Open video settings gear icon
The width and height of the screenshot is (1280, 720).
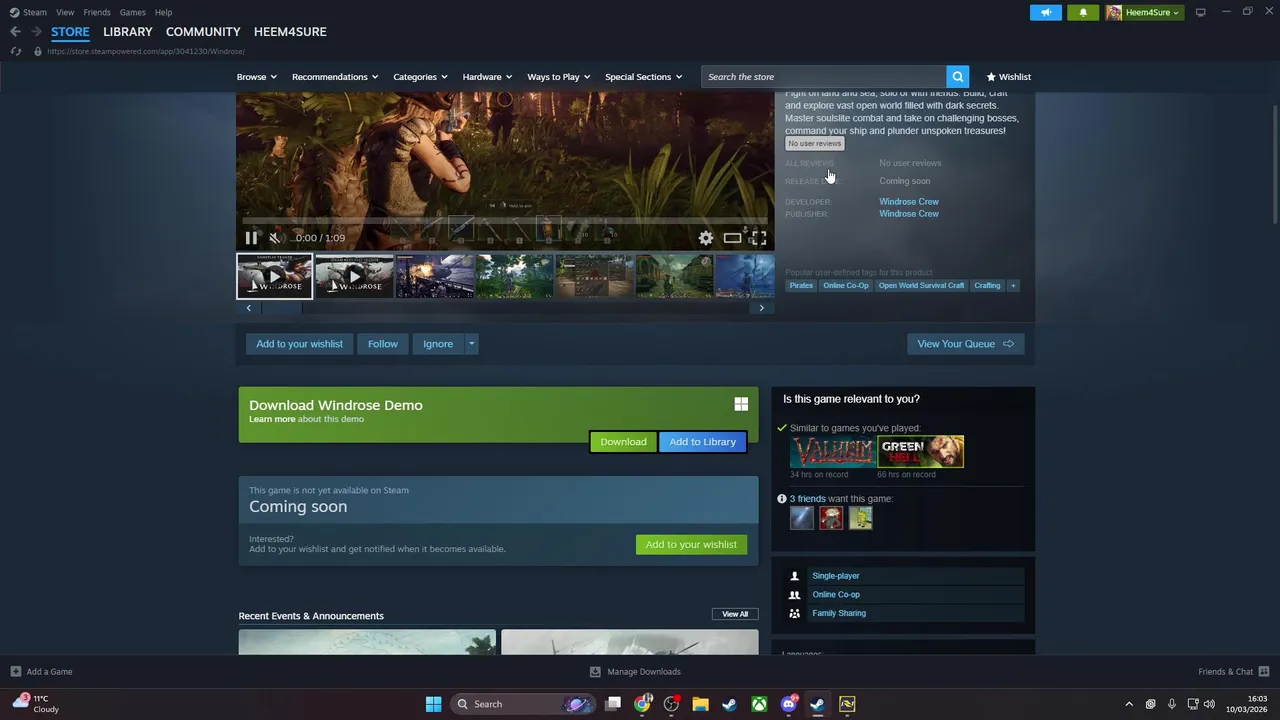[x=706, y=238]
